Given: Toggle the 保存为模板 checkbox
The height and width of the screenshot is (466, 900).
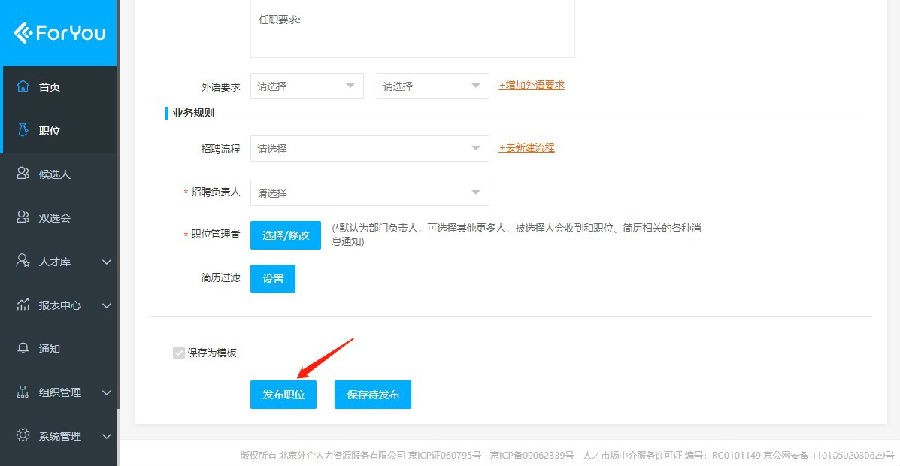Looking at the screenshot, I should pos(179,353).
